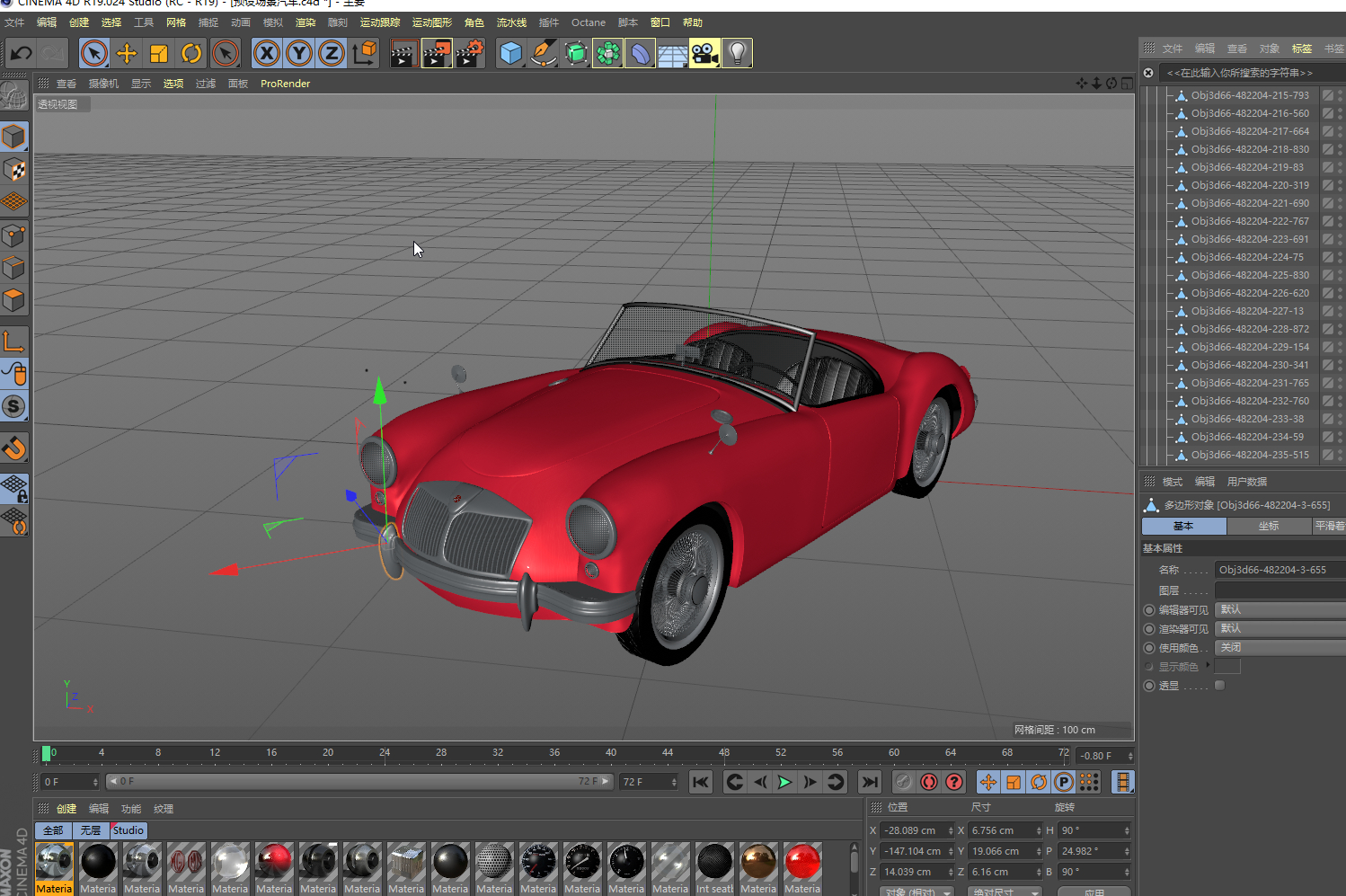Viewport: 1346px width, 896px height.
Task: Open the viewport 摄像机 menu
Action: click(103, 84)
